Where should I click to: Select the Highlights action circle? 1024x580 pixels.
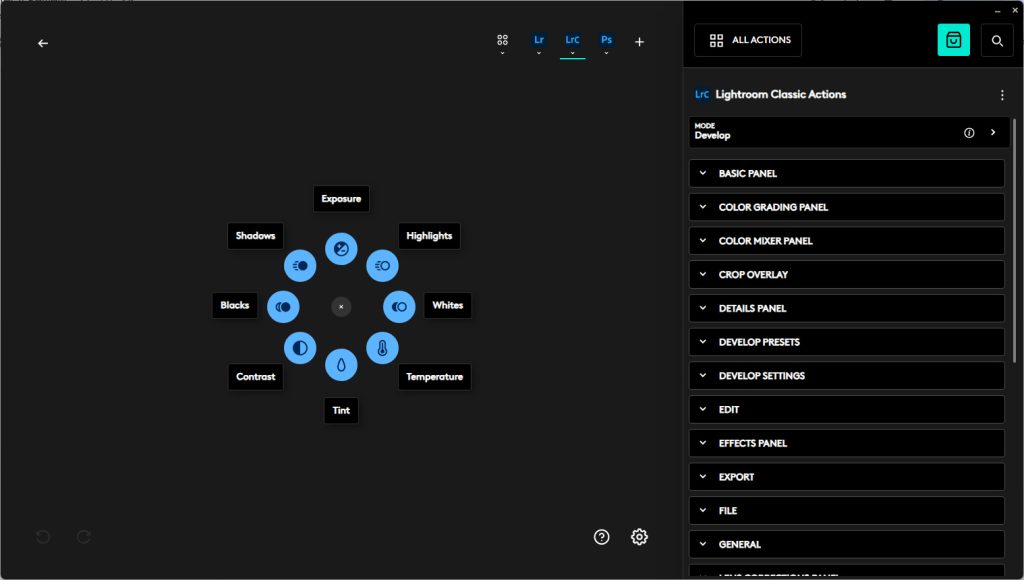382,265
